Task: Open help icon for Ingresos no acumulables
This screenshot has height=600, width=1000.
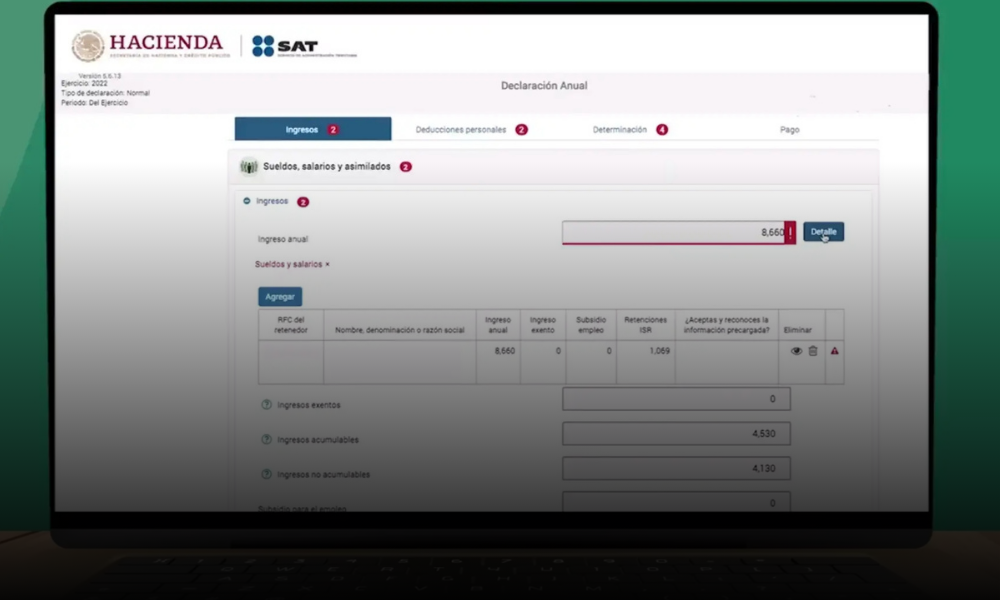Action: (x=267, y=474)
